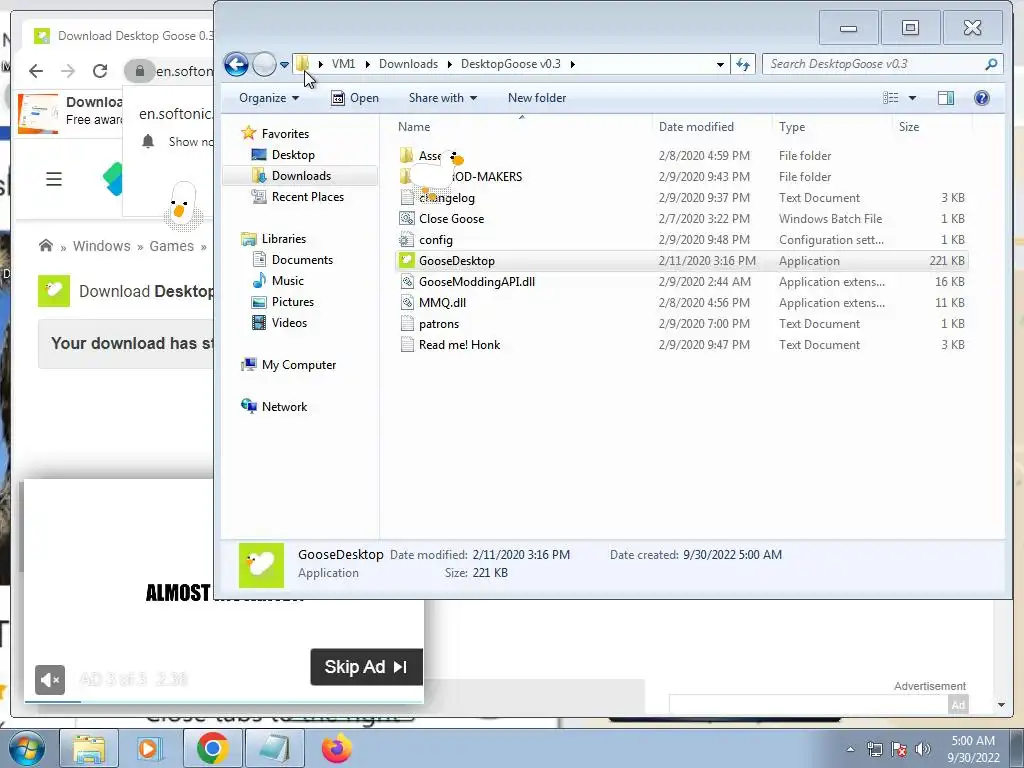Image resolution: width=1024 pixels, height=768 pixels.
Task: Open the Softonic hamburger menu
Action: 54,179
